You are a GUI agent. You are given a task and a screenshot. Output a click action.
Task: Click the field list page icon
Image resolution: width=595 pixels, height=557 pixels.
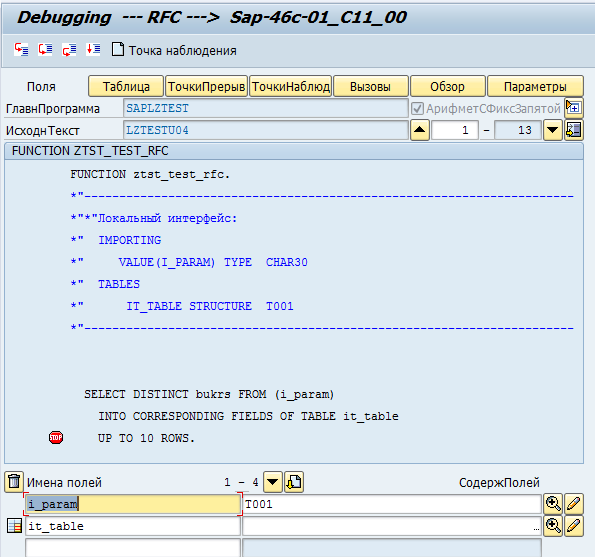pyautogui.click(x=294, y=482)
